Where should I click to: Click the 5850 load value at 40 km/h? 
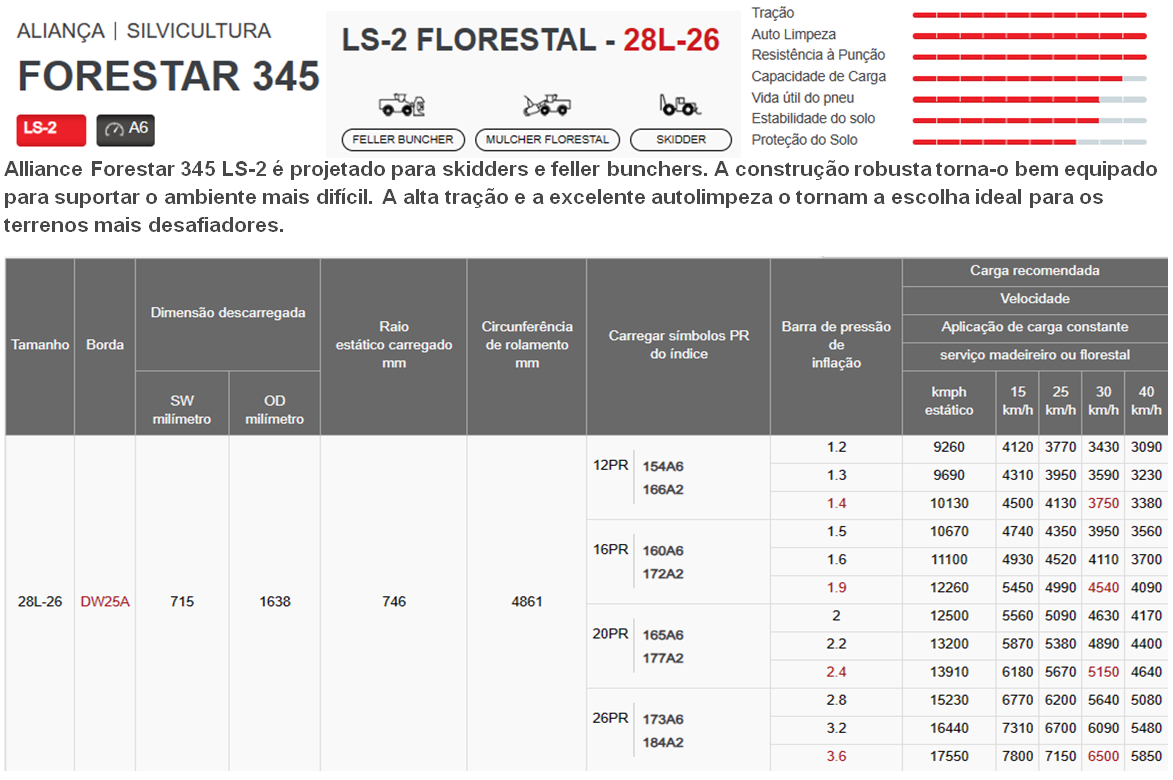(1146, 757)
